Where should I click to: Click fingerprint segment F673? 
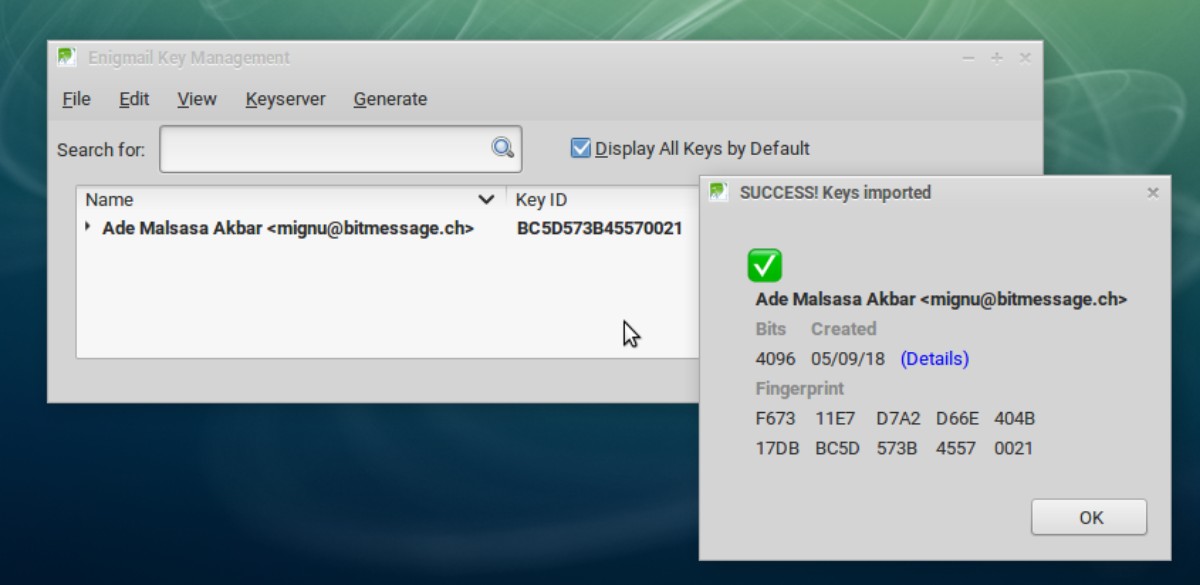(x=775, y=418)
